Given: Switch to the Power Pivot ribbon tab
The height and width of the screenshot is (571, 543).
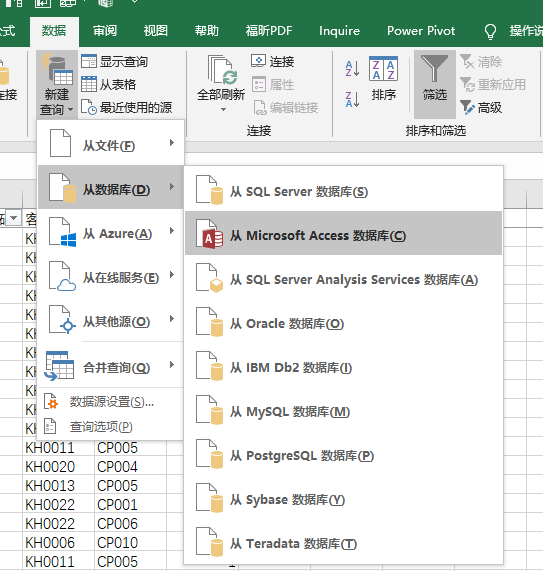Looking at the screenshot, I should coord(421,31).
